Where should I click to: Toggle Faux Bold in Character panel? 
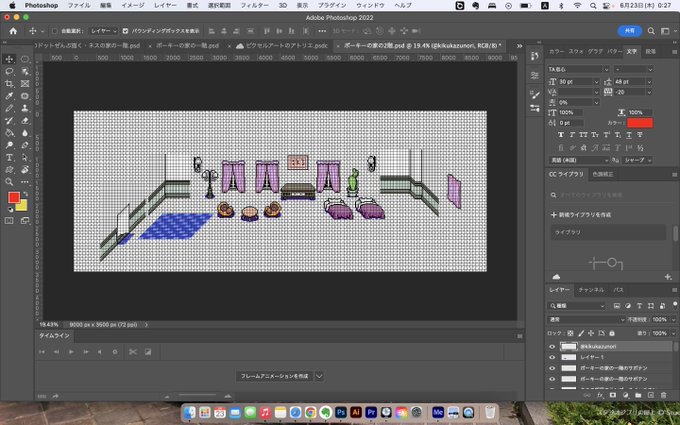point(561,135)
